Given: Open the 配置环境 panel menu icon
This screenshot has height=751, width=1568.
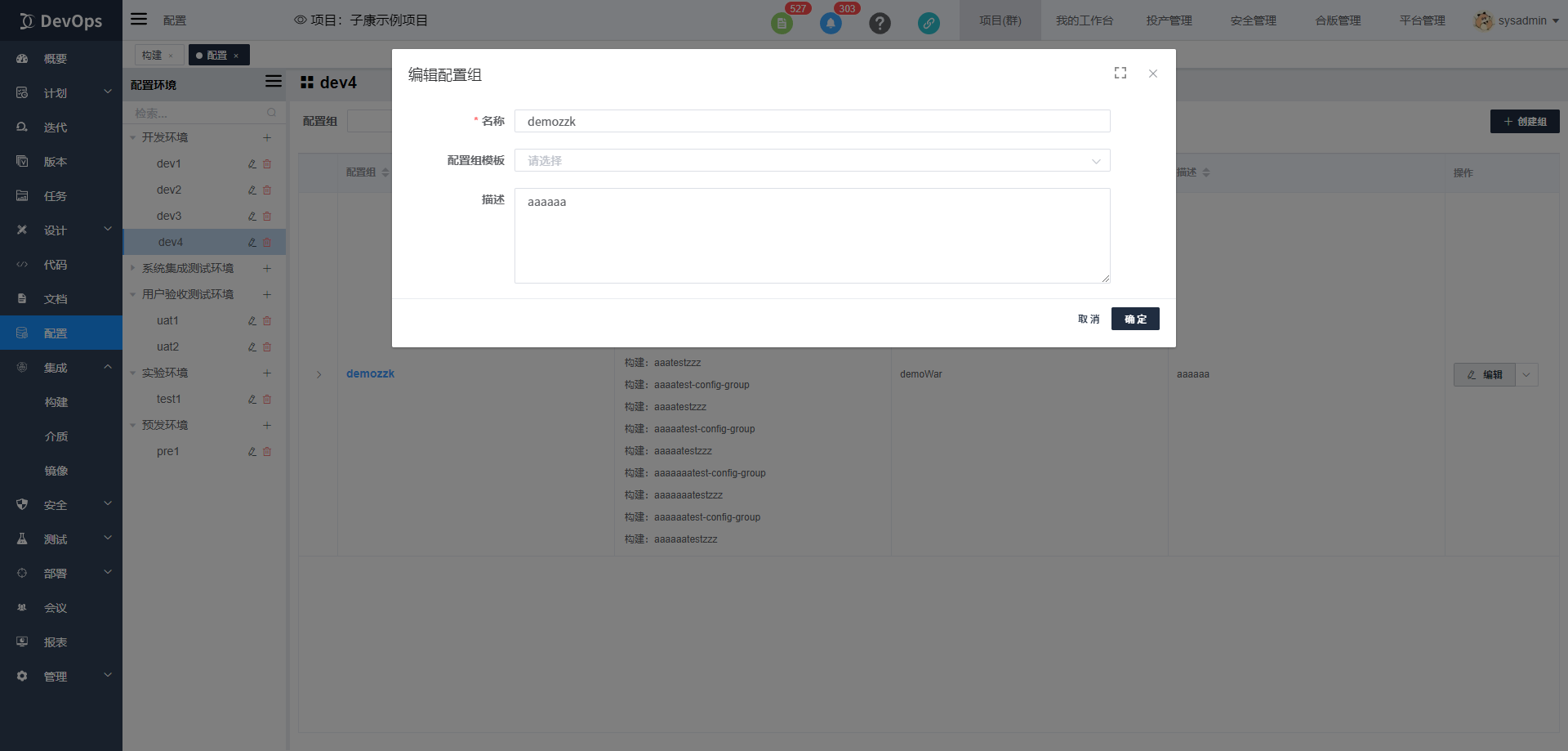Looking at the screenshot, I should pos(274,82).
